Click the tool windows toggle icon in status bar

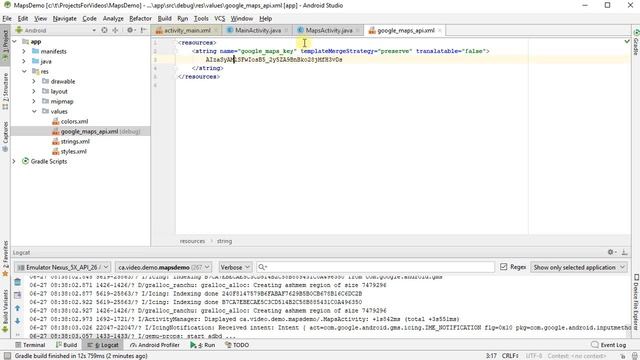tap(7, 356)
